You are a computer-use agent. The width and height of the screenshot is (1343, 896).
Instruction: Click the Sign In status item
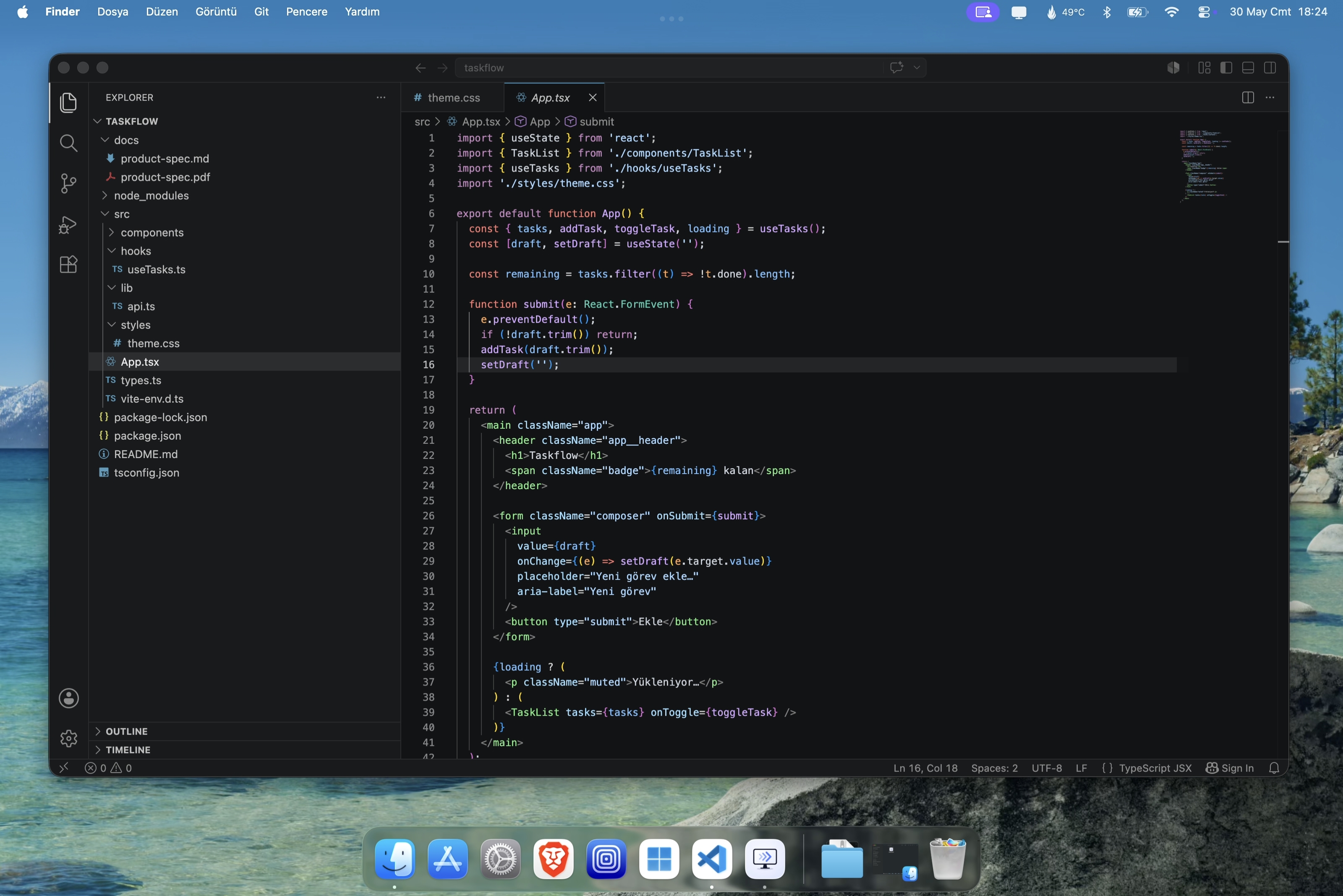tap(1230, 768)
